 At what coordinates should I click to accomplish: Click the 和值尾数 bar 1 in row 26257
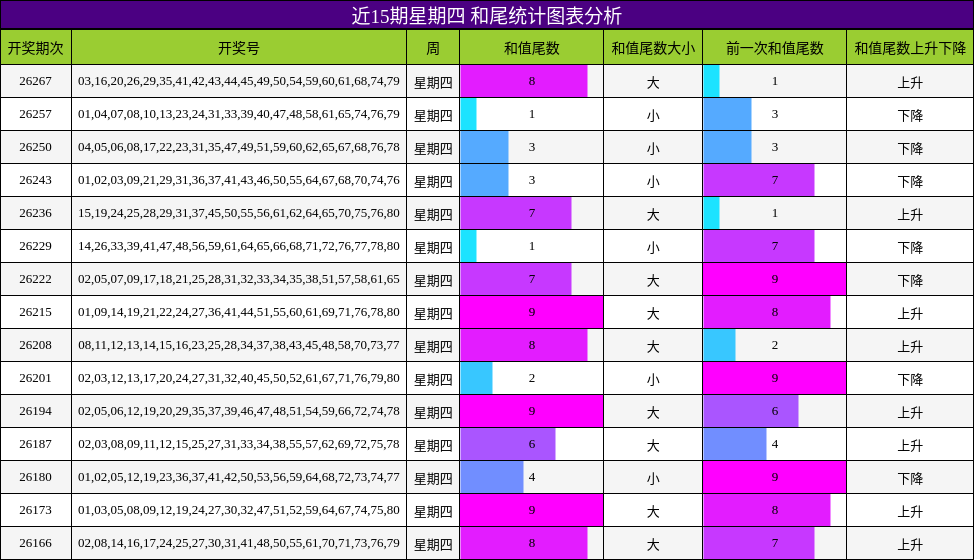(468, 114)
